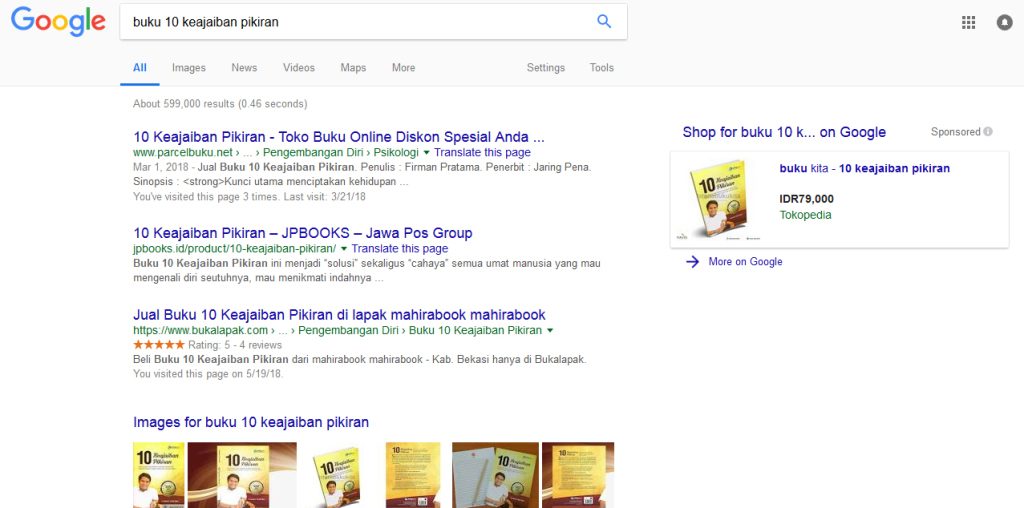Open search Settings menu
This screenshot has height=508, width=1024.
coord(546,68)
